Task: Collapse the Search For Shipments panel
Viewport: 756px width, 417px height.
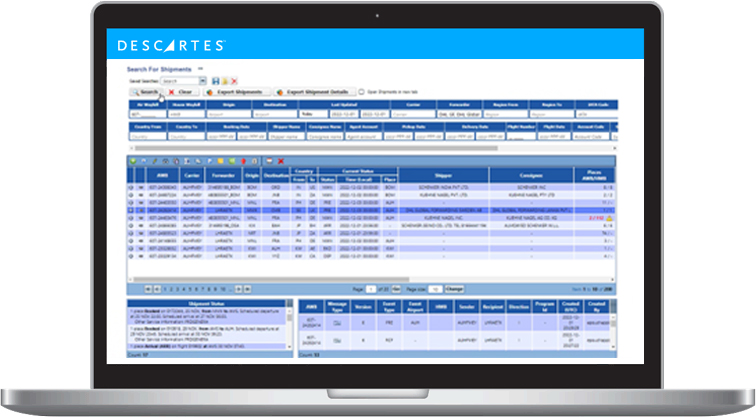Action: click(200, 68)
